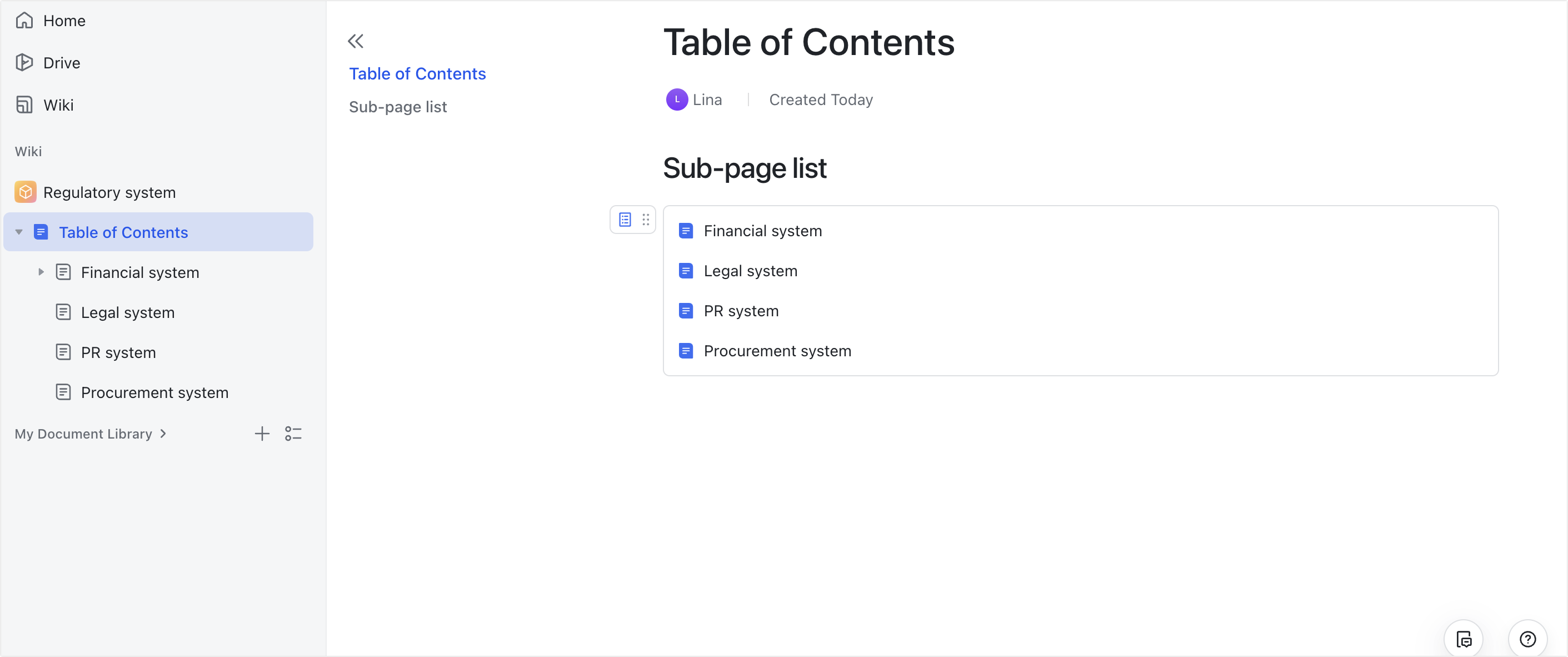Select the Drive icon in the sidebar
Viewport: 1568px width, 657px height.
point(24,62)
